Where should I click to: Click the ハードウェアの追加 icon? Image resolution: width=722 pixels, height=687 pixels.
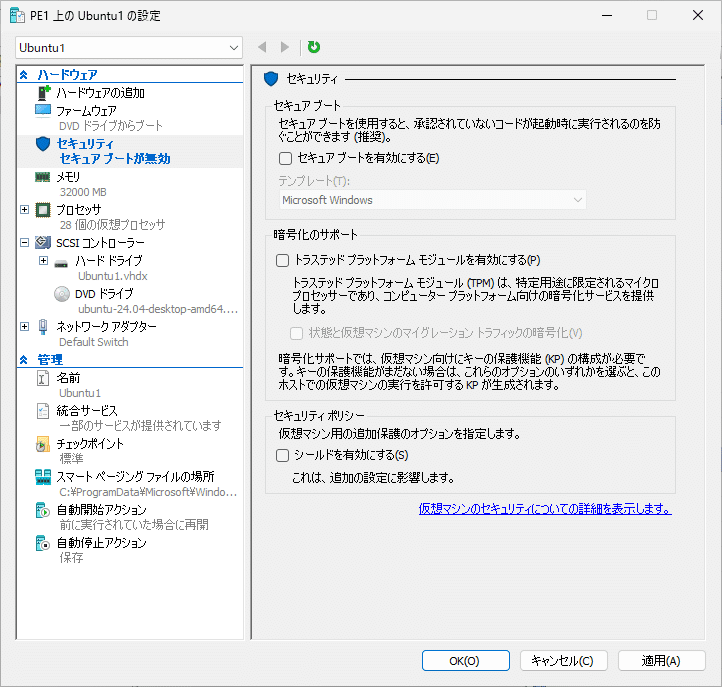pos(43,93)
